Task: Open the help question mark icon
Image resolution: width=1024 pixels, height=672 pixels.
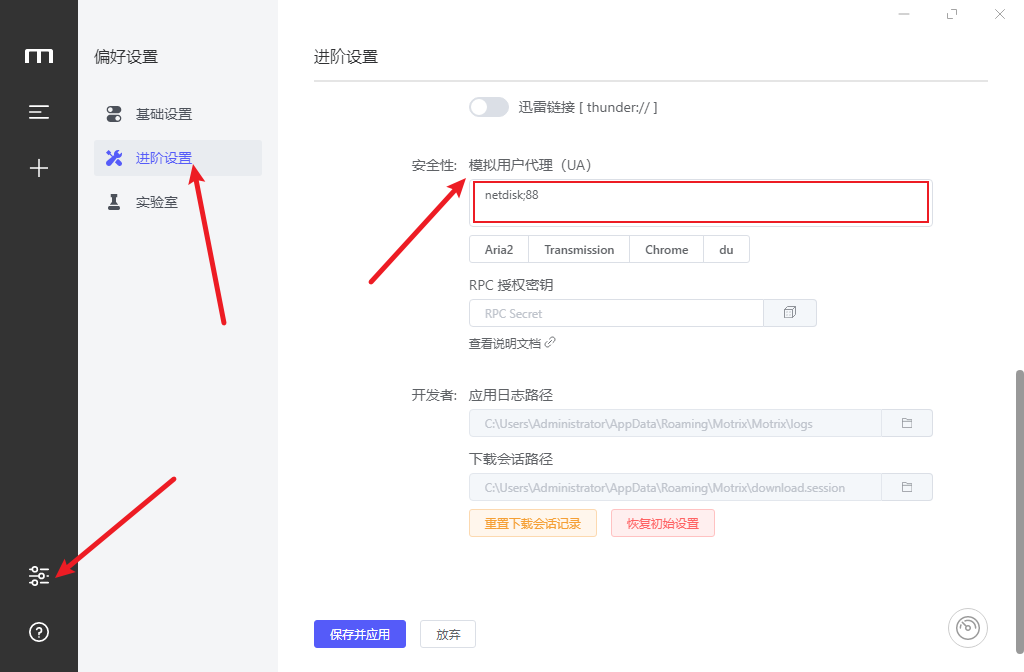Action: click(39, 632)
